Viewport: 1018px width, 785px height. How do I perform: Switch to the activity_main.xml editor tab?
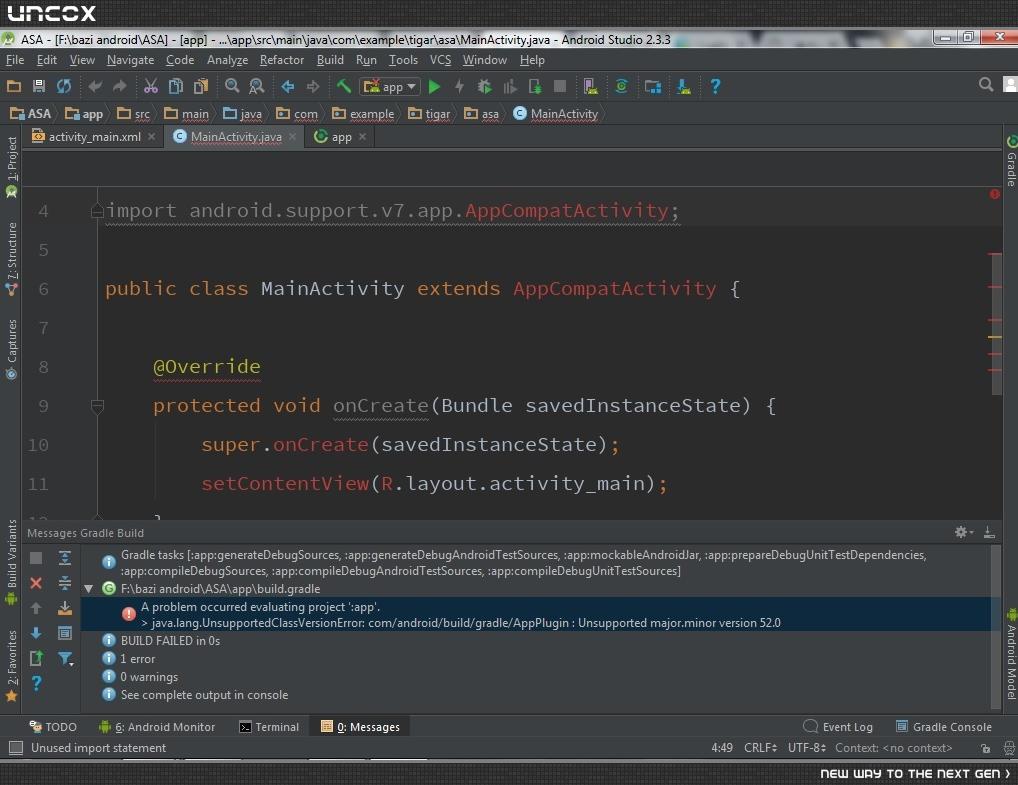pyautogui.click(x=94, y=136)
